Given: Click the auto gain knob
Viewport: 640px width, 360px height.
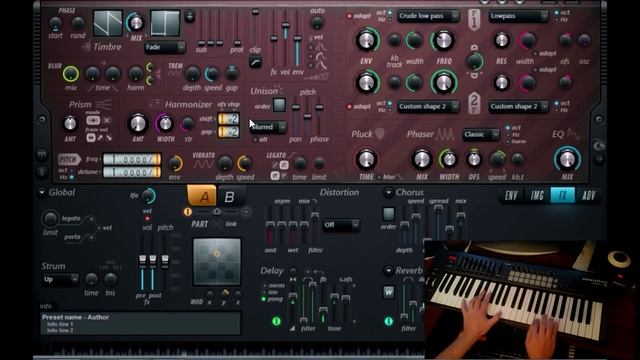Looking at the screenshot, I should point(317,23).
